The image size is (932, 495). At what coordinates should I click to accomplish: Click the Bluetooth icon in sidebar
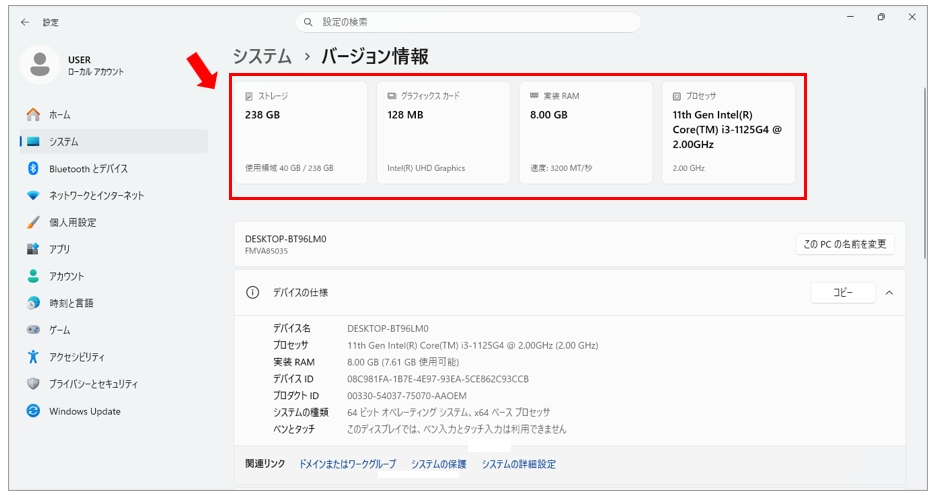click(x=33, y=168)
